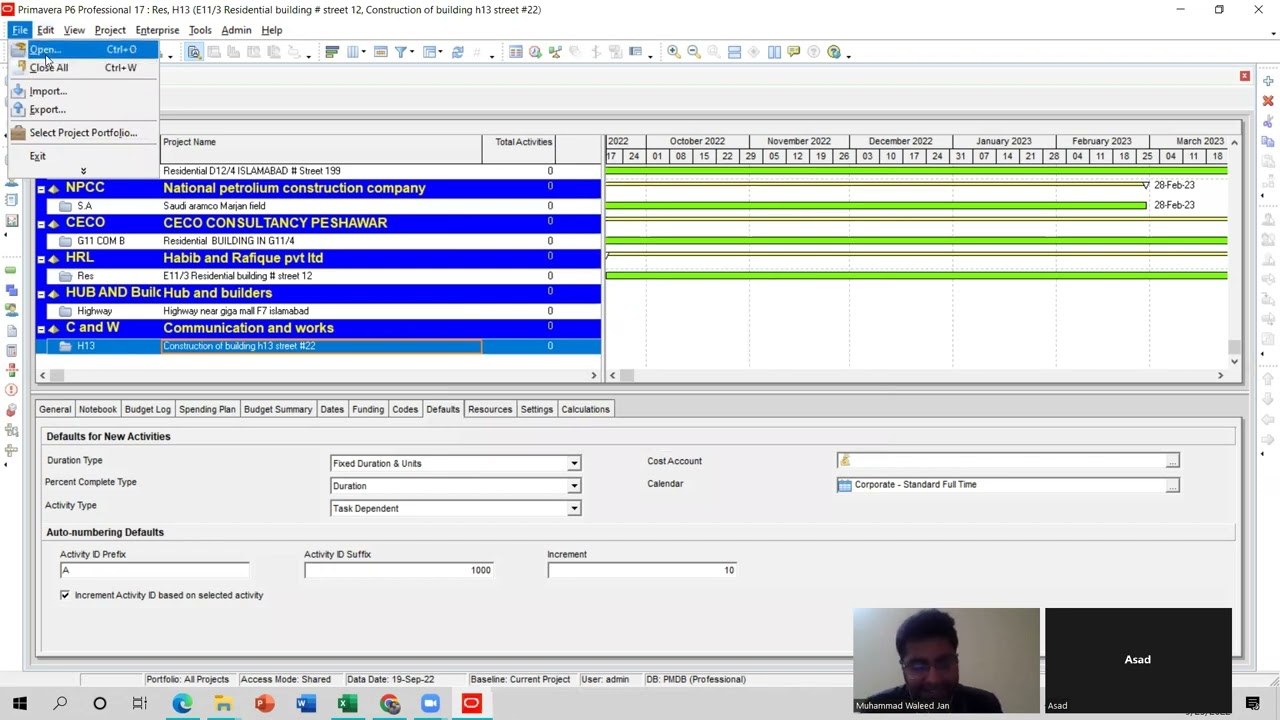This screenshot has width=1280, height=720.
Task: Click Open in the File menu
Action: click(84, 50)
